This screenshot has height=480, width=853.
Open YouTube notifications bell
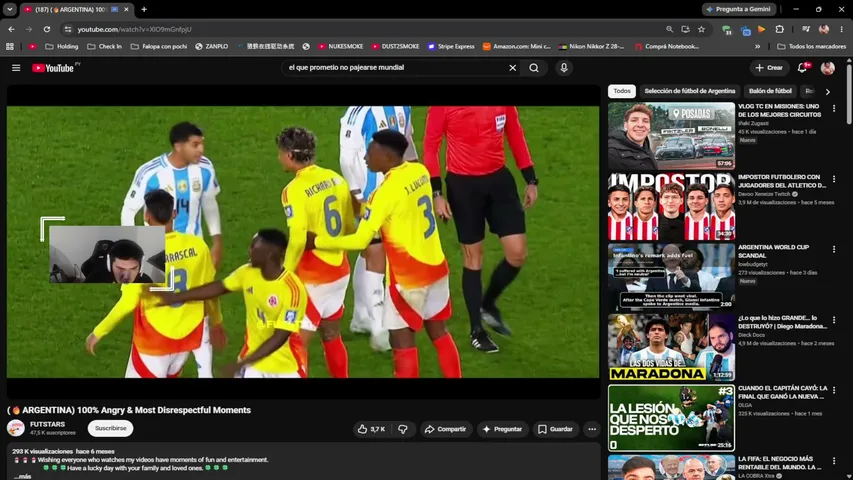[x=802, y=68]
